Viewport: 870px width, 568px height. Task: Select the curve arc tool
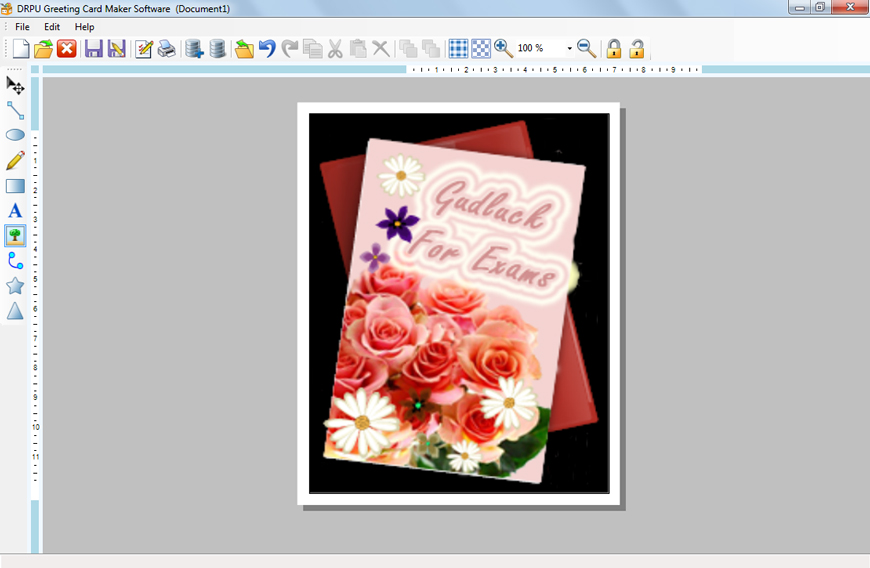coord(15,261)
